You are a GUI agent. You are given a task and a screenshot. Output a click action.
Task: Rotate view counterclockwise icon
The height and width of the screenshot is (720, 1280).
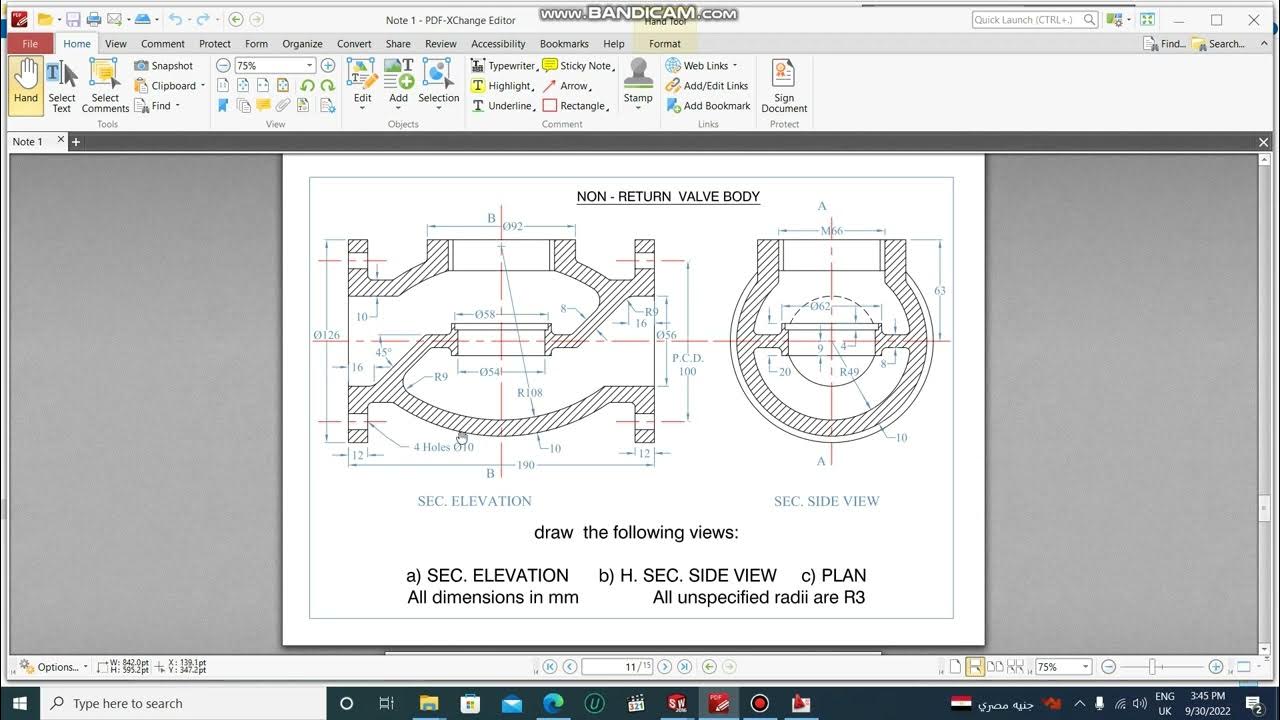coord(307,85)
